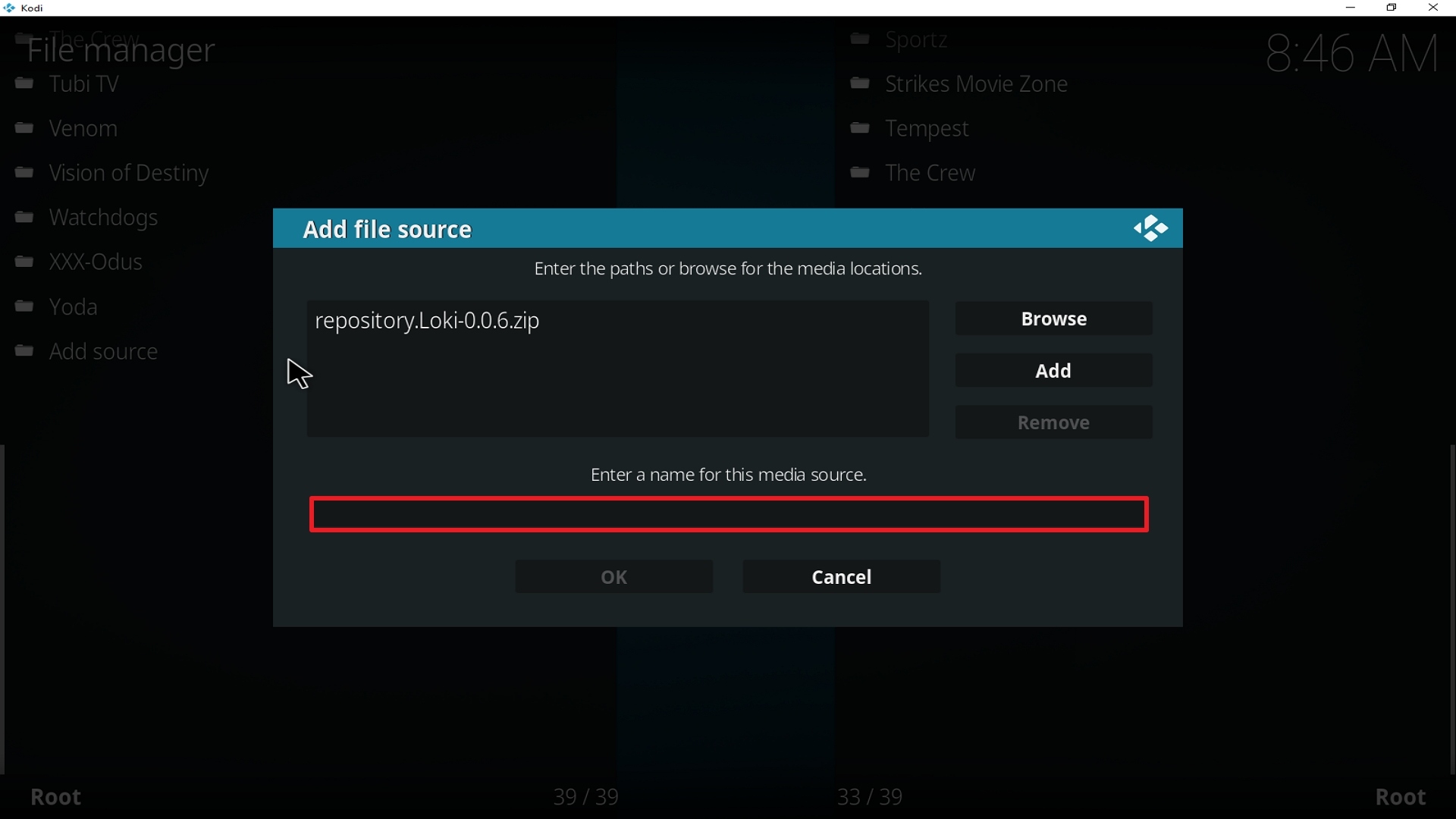Click the Tubi TV folder icon
Image resolution: width=1456 pixels, height=819 pixels.
[25, 84]
